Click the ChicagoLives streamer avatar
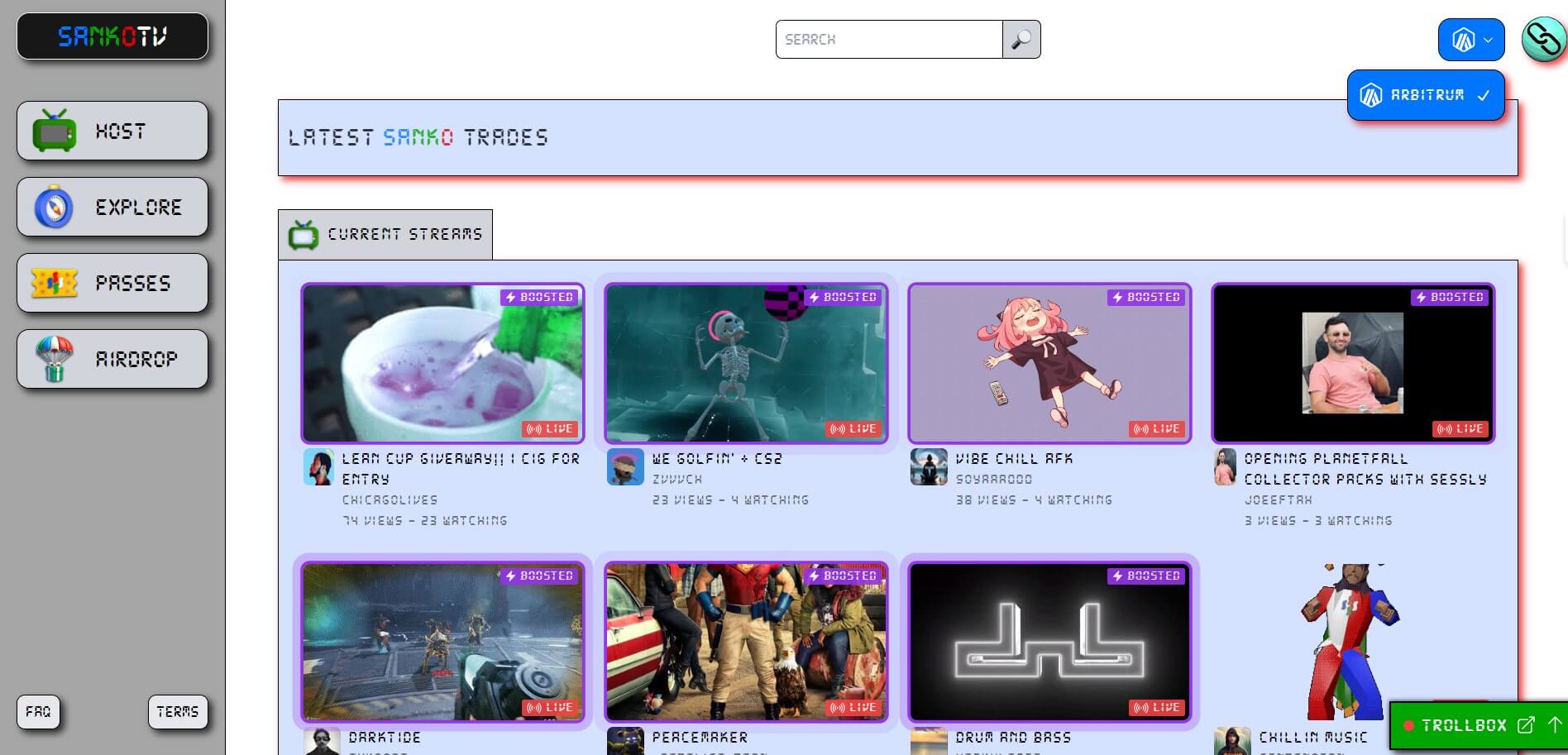1568x755 pixels. pyautogui.click(x=319, y=467)
